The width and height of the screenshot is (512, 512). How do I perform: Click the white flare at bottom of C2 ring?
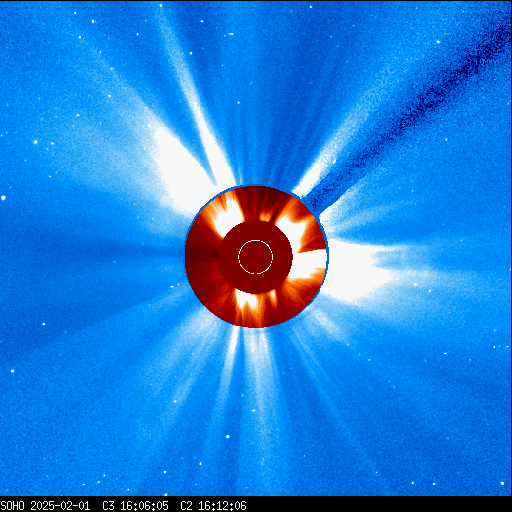pyautogui.click(x=247, y=300)
